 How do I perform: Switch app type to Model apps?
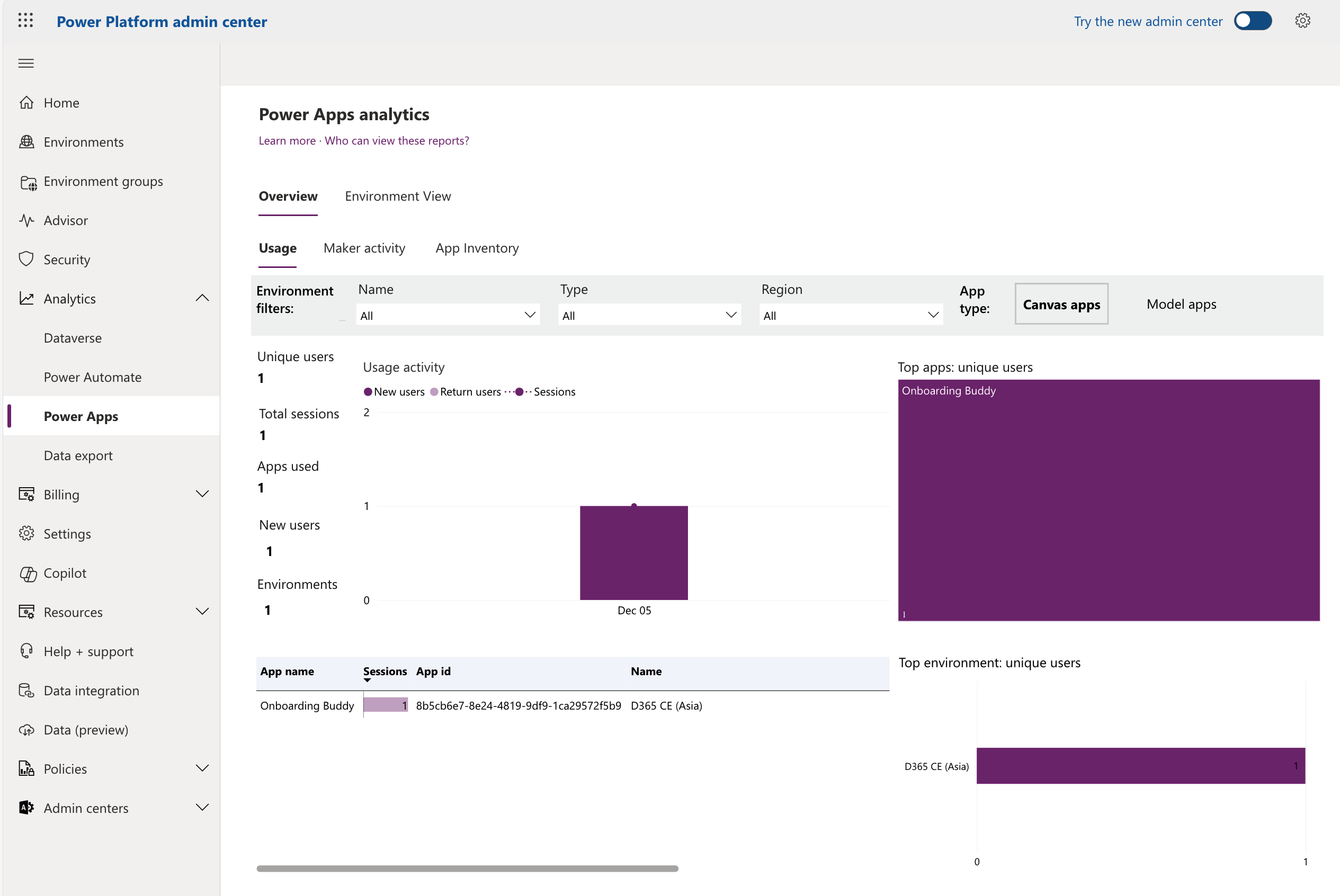[x=1181, y=304]
